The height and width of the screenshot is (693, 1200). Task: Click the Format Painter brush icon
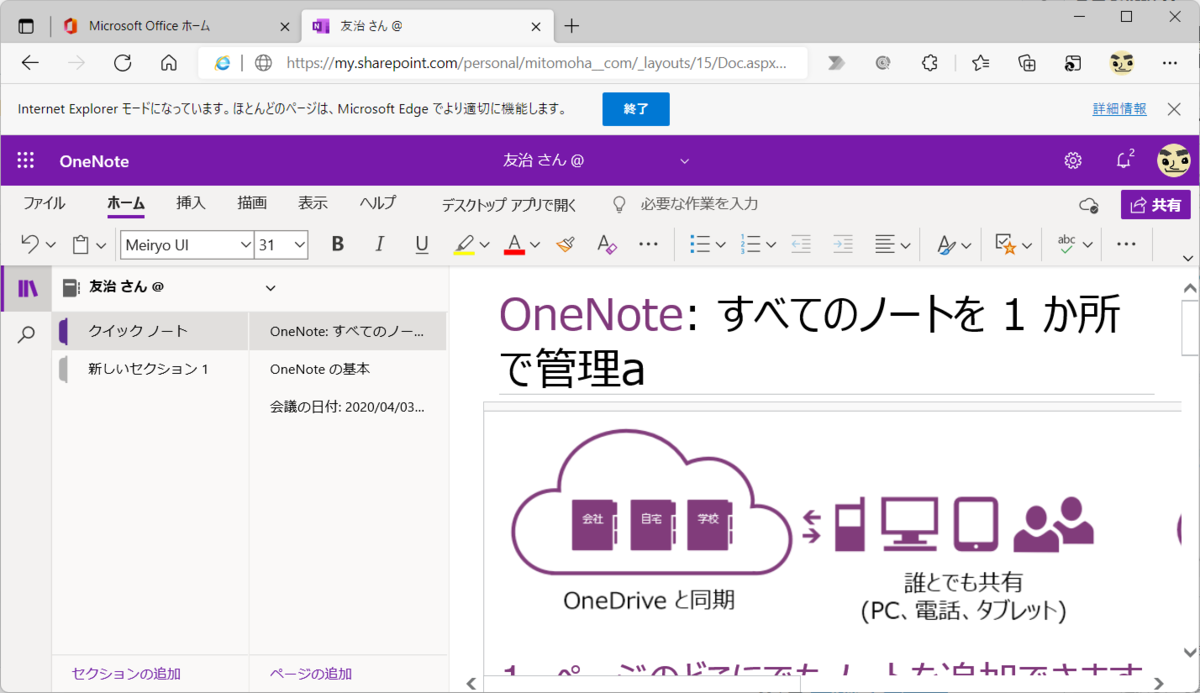(x=565, y=244)
